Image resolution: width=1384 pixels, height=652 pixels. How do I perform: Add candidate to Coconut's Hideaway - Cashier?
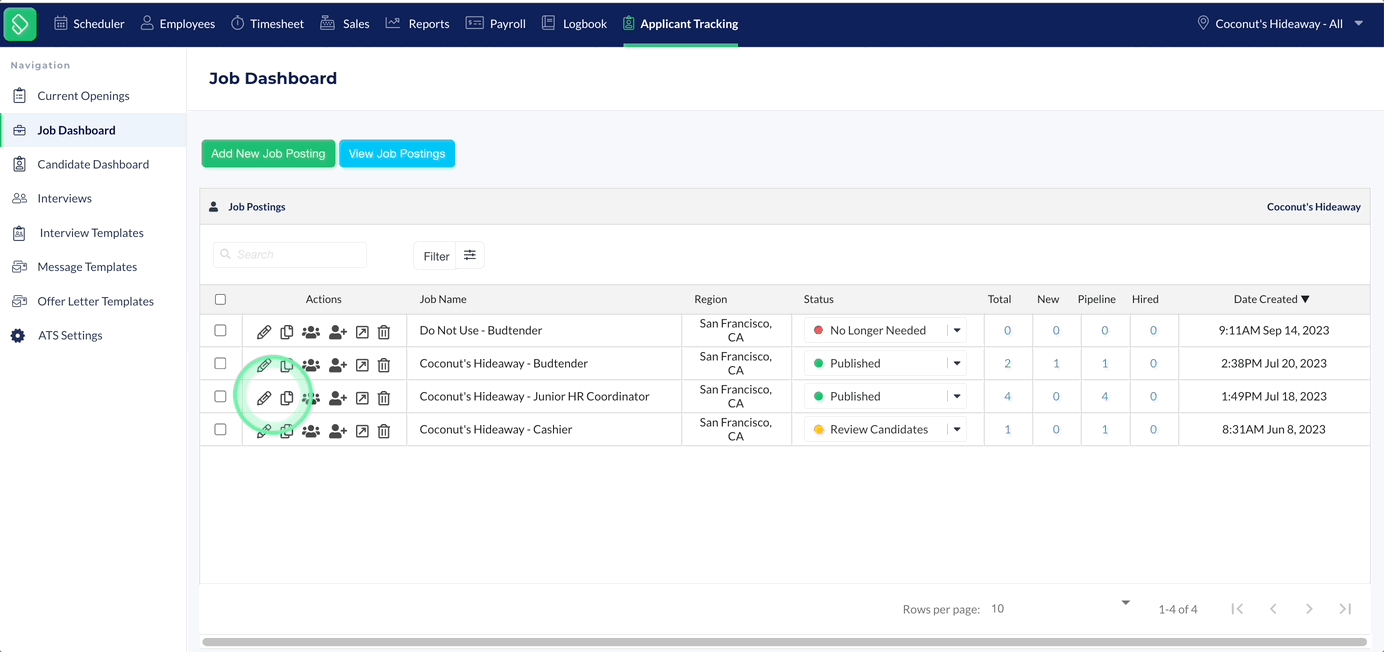click(338, 431)
